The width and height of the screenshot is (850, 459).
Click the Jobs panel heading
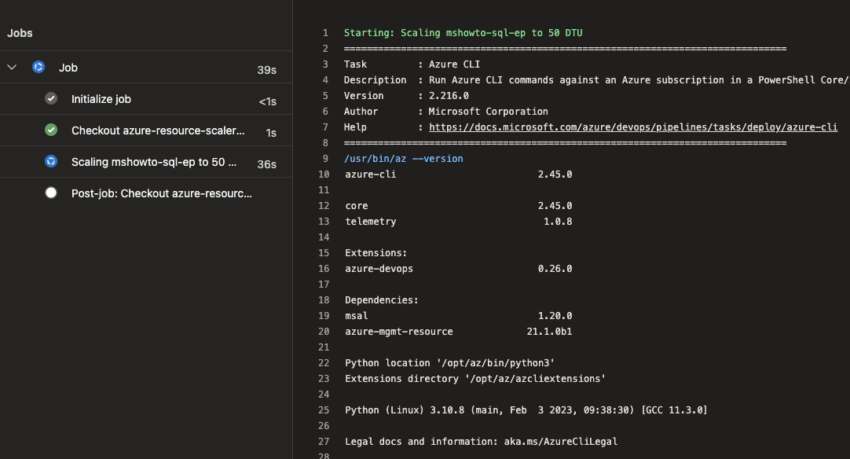click(x=20, y=33)
